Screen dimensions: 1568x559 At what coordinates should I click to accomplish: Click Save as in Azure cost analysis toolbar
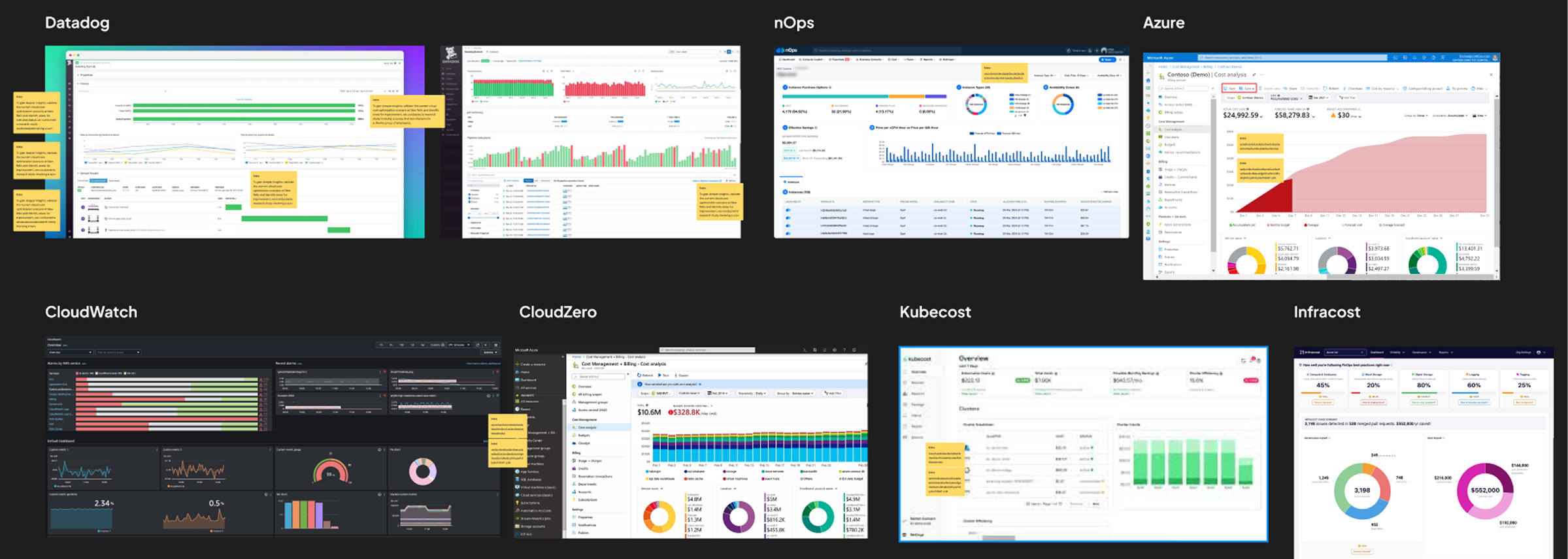click(x=1248, y=88)
